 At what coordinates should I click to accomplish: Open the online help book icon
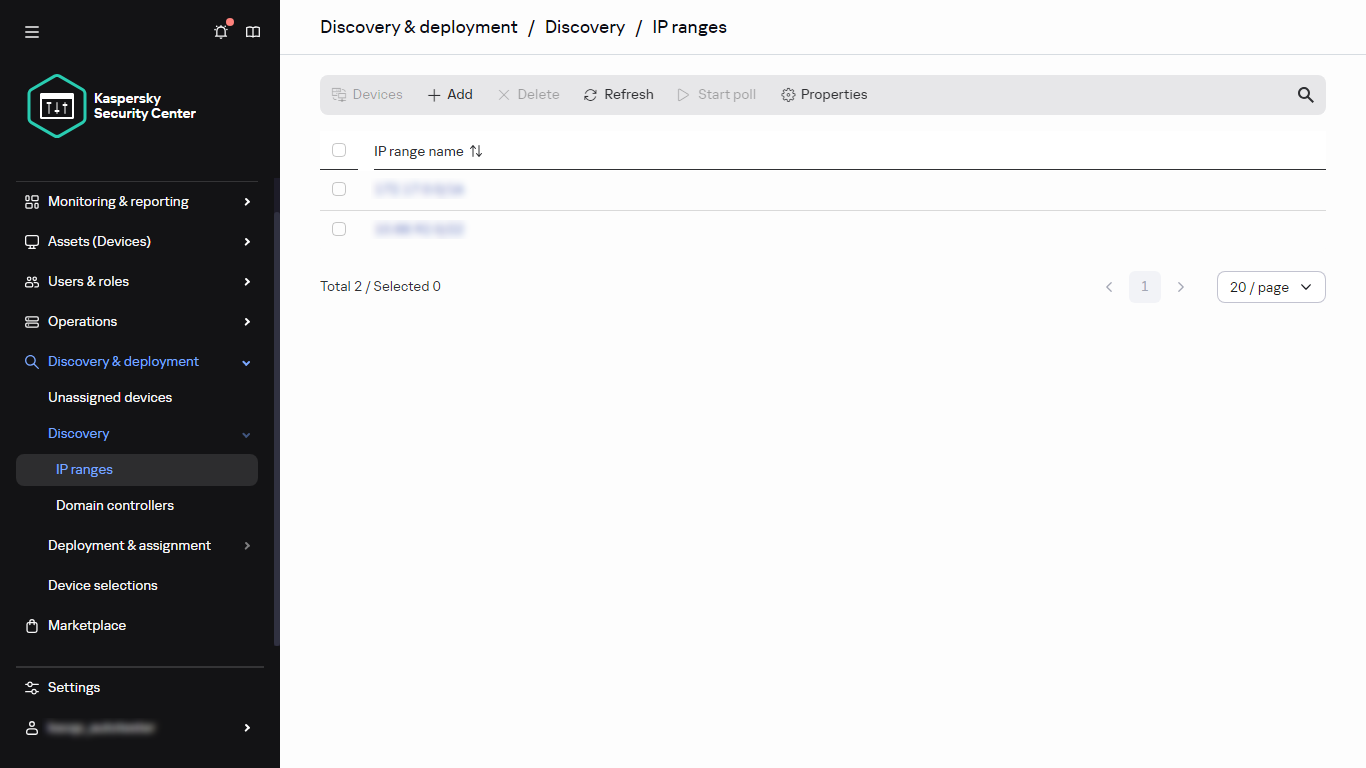[x=252, y=31]
